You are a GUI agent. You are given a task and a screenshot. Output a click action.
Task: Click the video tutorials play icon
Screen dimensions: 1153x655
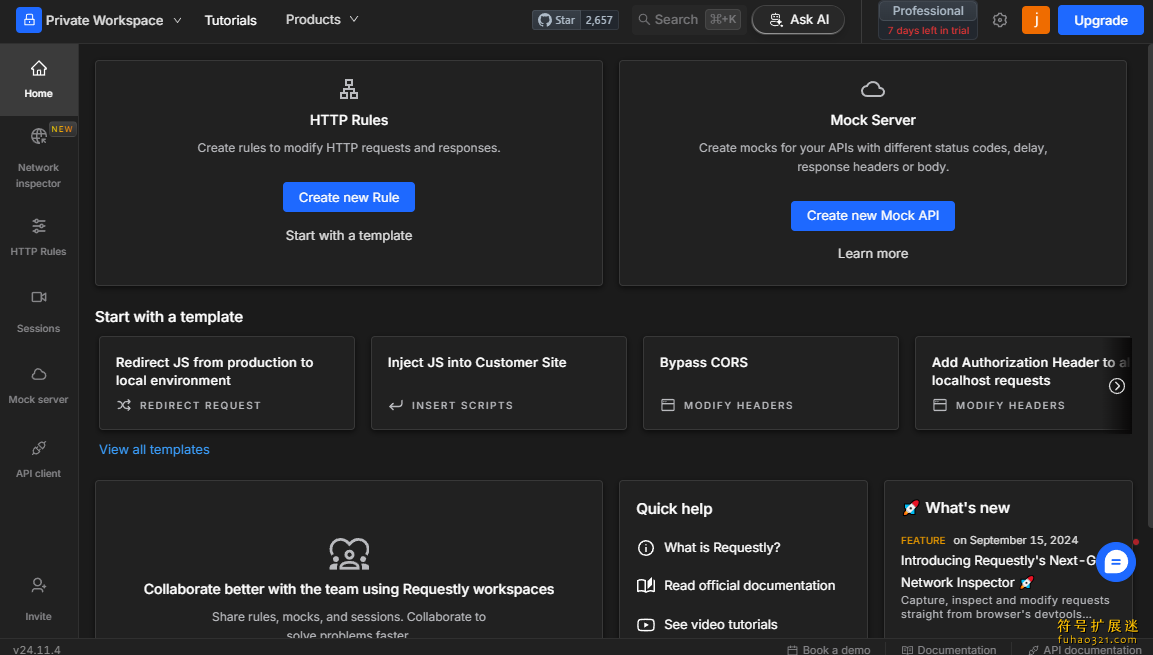coord(646,625)
